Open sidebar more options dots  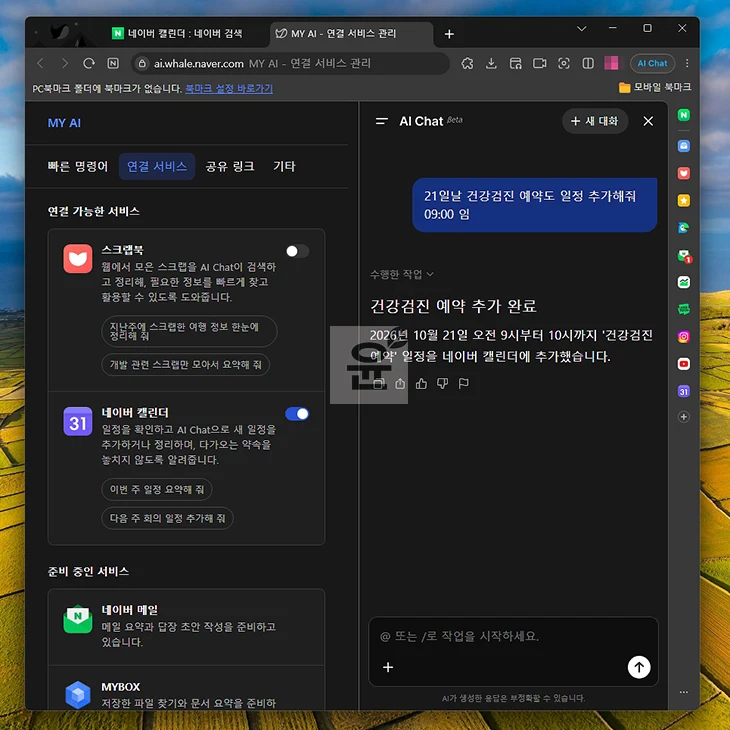[683, 692]
